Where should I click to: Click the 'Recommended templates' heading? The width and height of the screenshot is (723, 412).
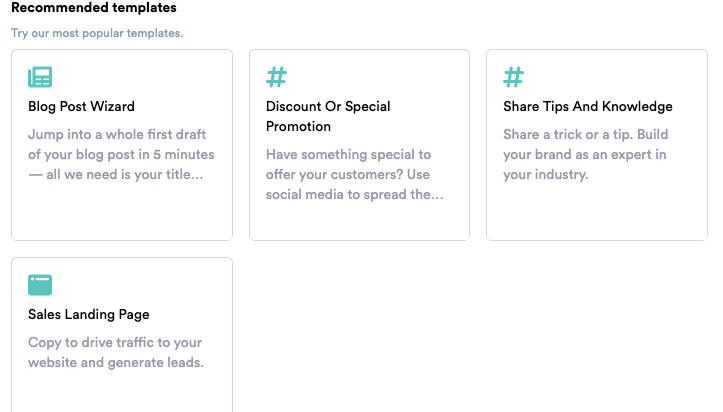tap(94, 8)
